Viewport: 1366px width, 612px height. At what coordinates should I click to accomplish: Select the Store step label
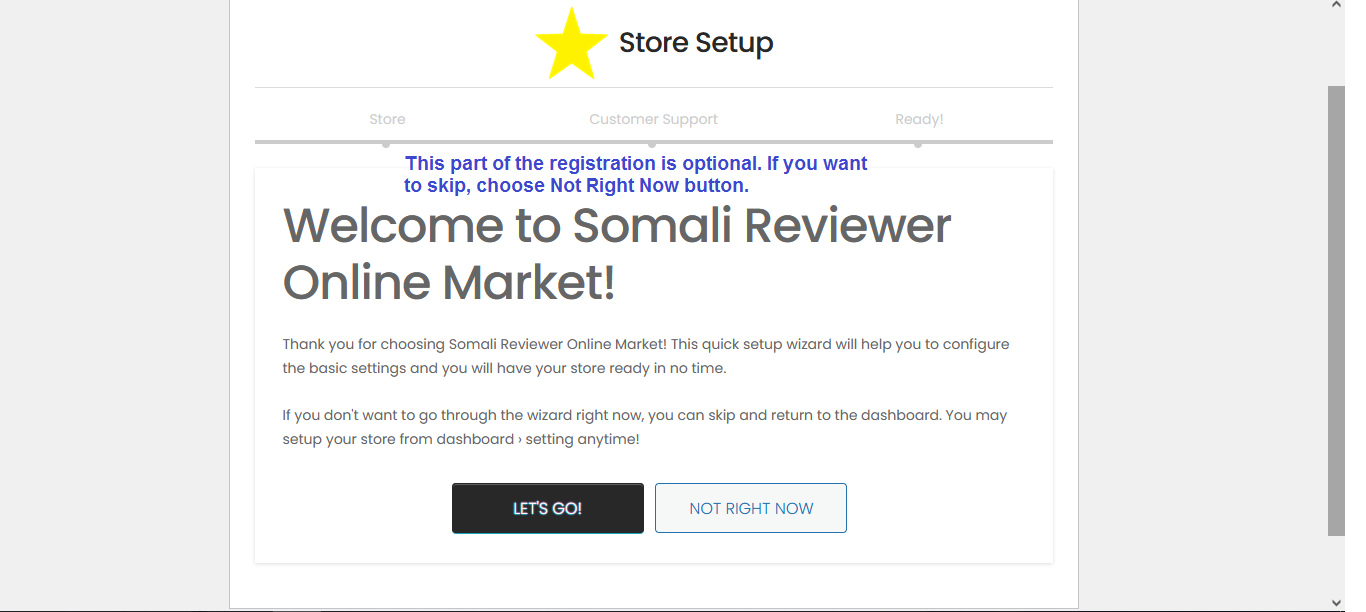coord(387,119)
